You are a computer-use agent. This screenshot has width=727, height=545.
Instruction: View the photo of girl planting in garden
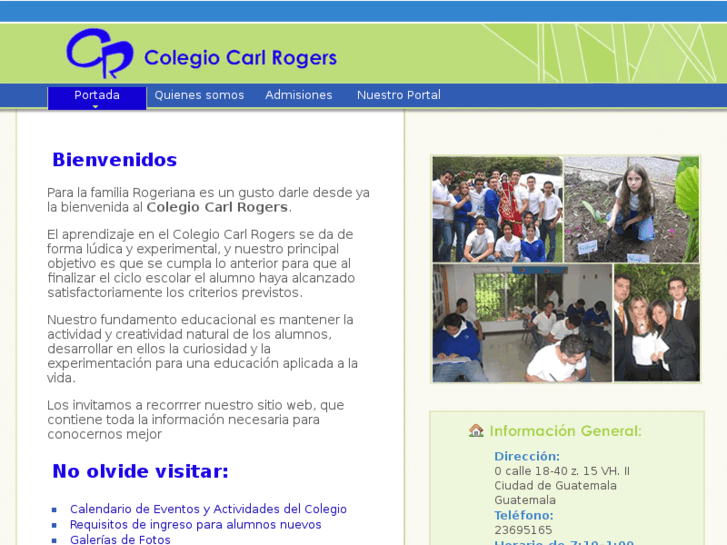[x=631, y=209]
